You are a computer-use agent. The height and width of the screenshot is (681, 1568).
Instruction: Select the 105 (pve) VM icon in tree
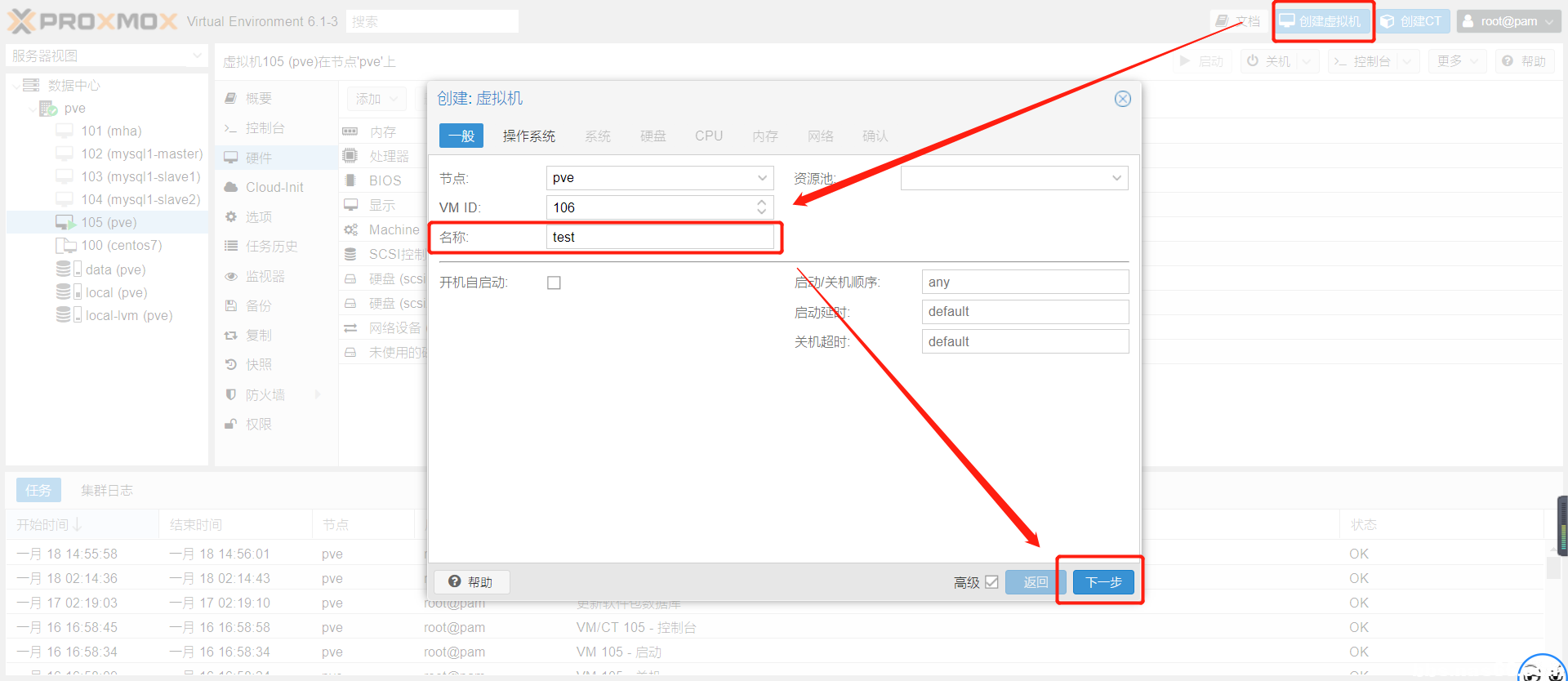65,222
